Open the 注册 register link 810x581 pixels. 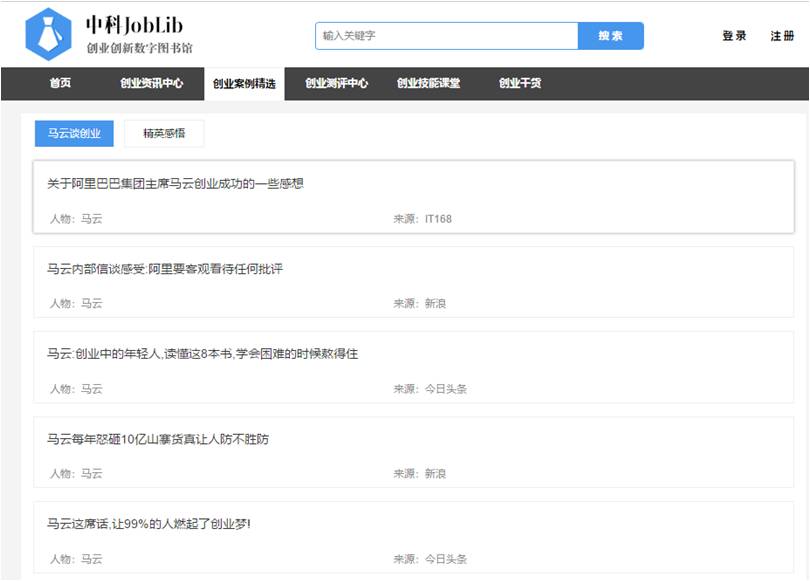(782, 36)
